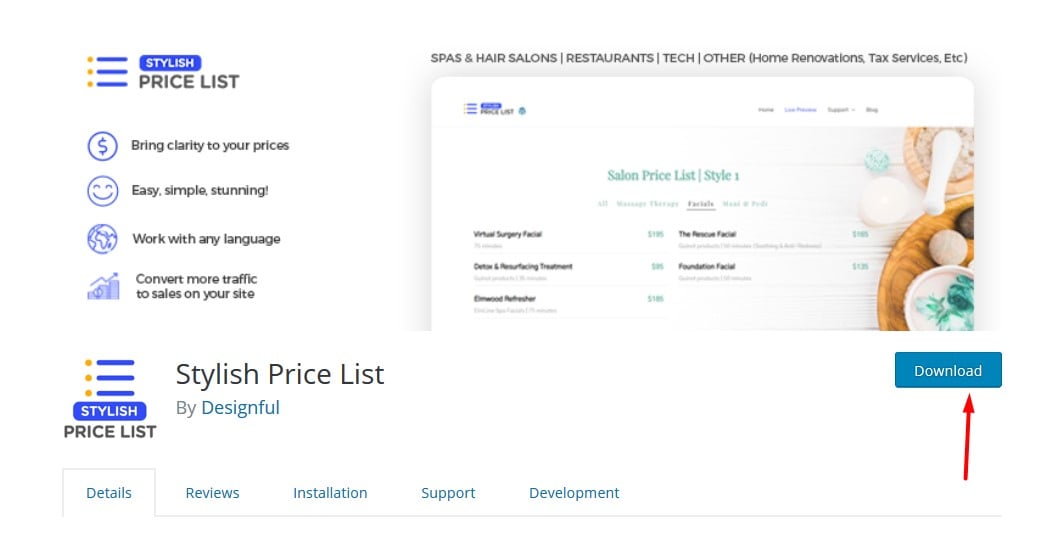Screen dimensions: 1058x547
Task: Click the smiley face icon
Action: click(x=103, y=191)
